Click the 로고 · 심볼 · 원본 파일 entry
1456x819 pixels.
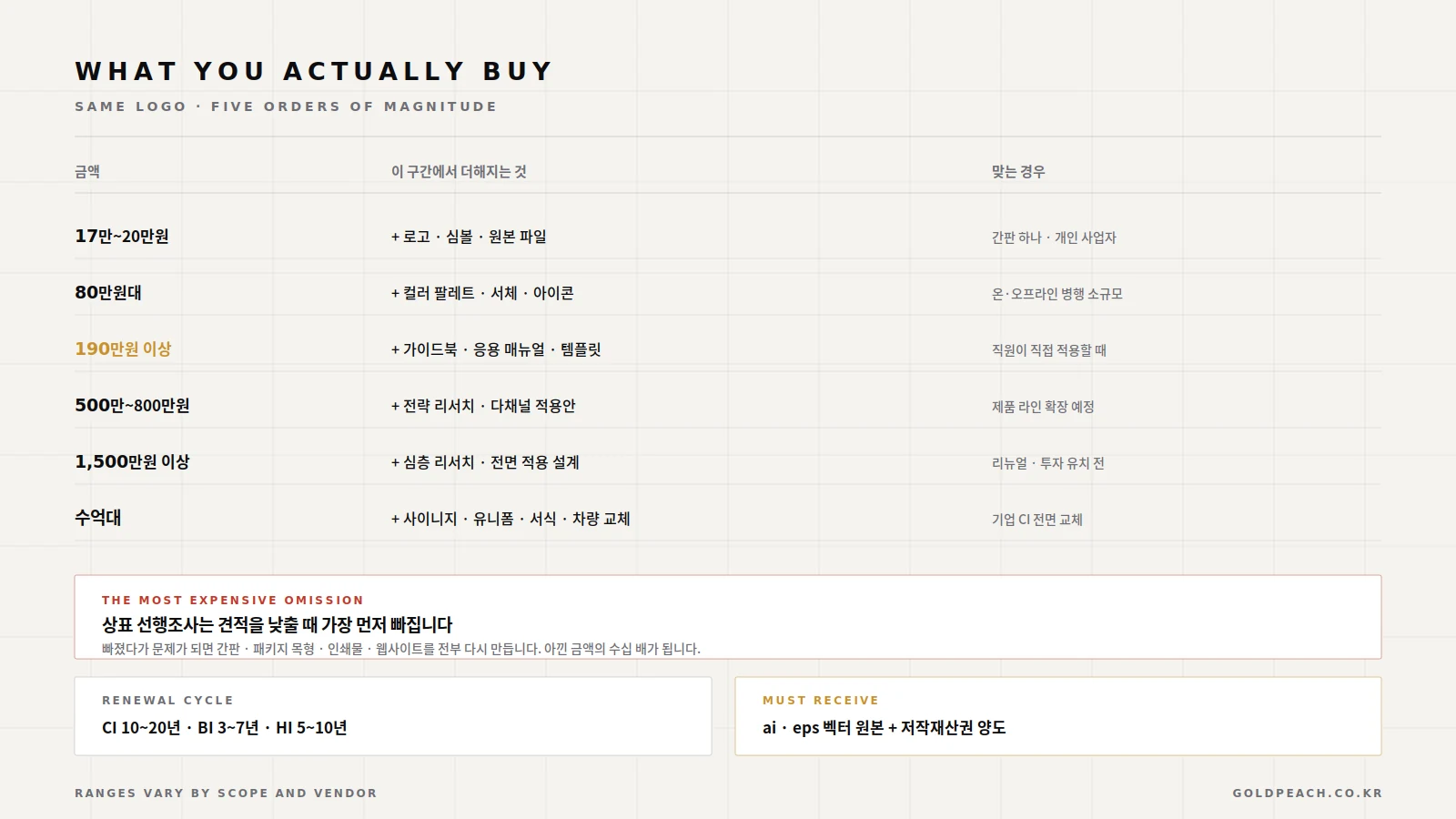pos(469,237)
